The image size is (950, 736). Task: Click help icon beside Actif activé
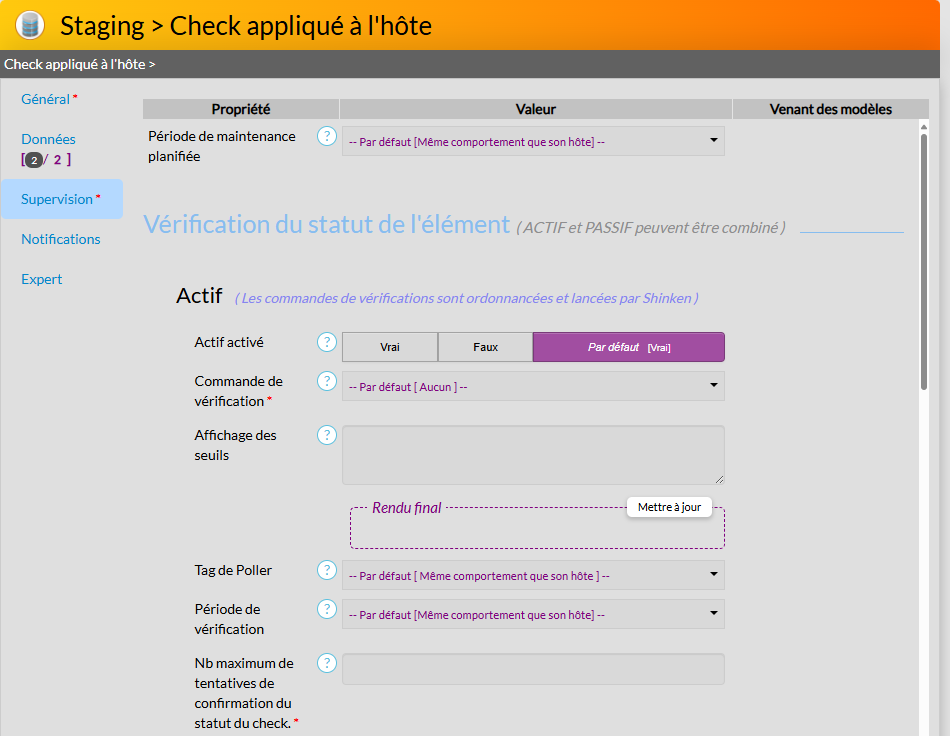point(327,342)
